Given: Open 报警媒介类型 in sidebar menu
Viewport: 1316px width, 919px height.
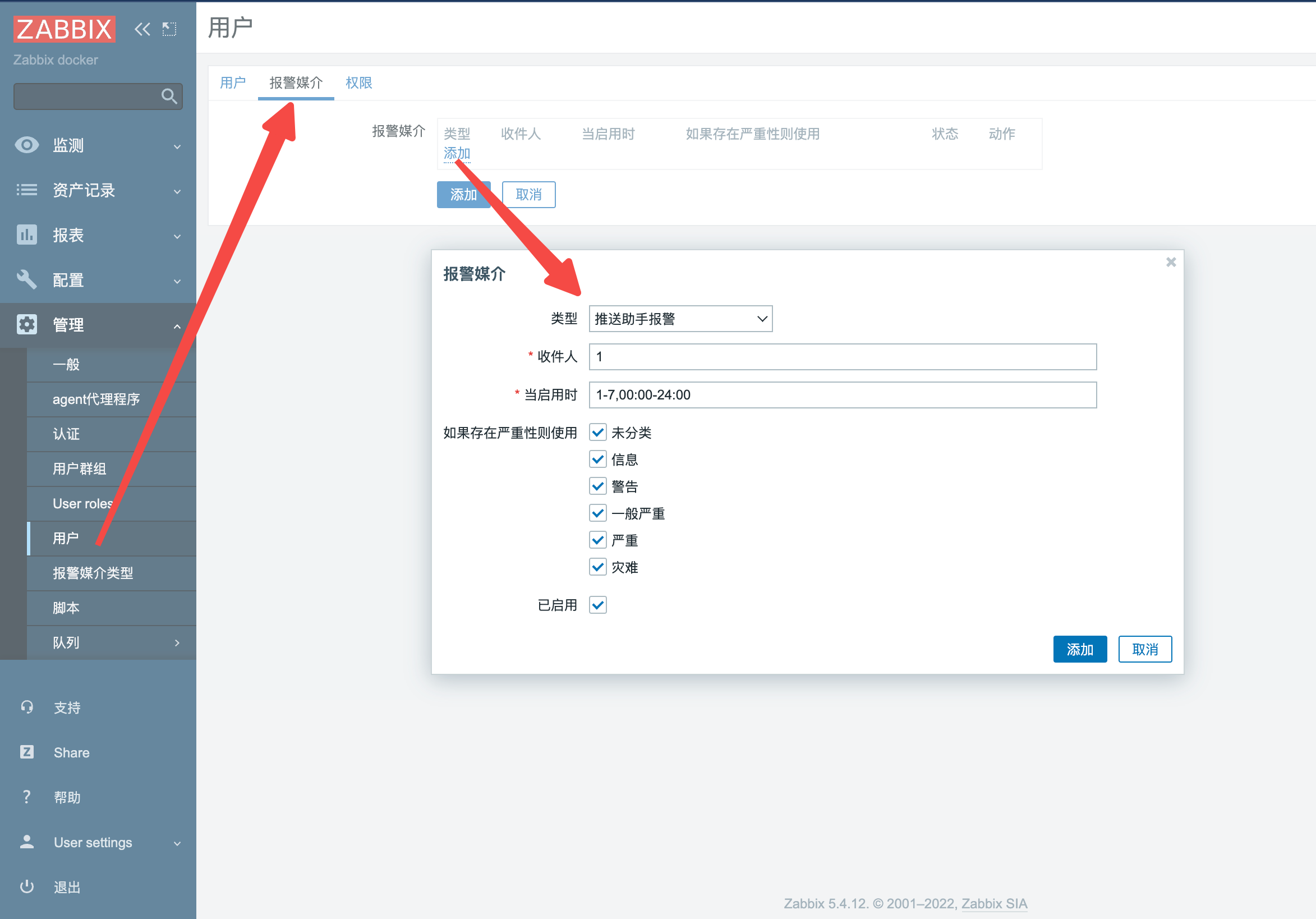Looking at the screenshot, I should click(x=93, y=573).
